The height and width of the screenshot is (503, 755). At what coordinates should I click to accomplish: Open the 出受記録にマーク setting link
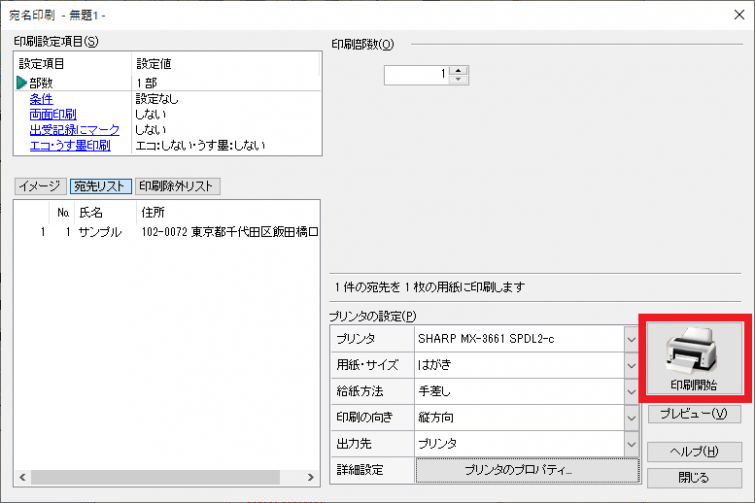pyautogui.click(x=74, y=130)
